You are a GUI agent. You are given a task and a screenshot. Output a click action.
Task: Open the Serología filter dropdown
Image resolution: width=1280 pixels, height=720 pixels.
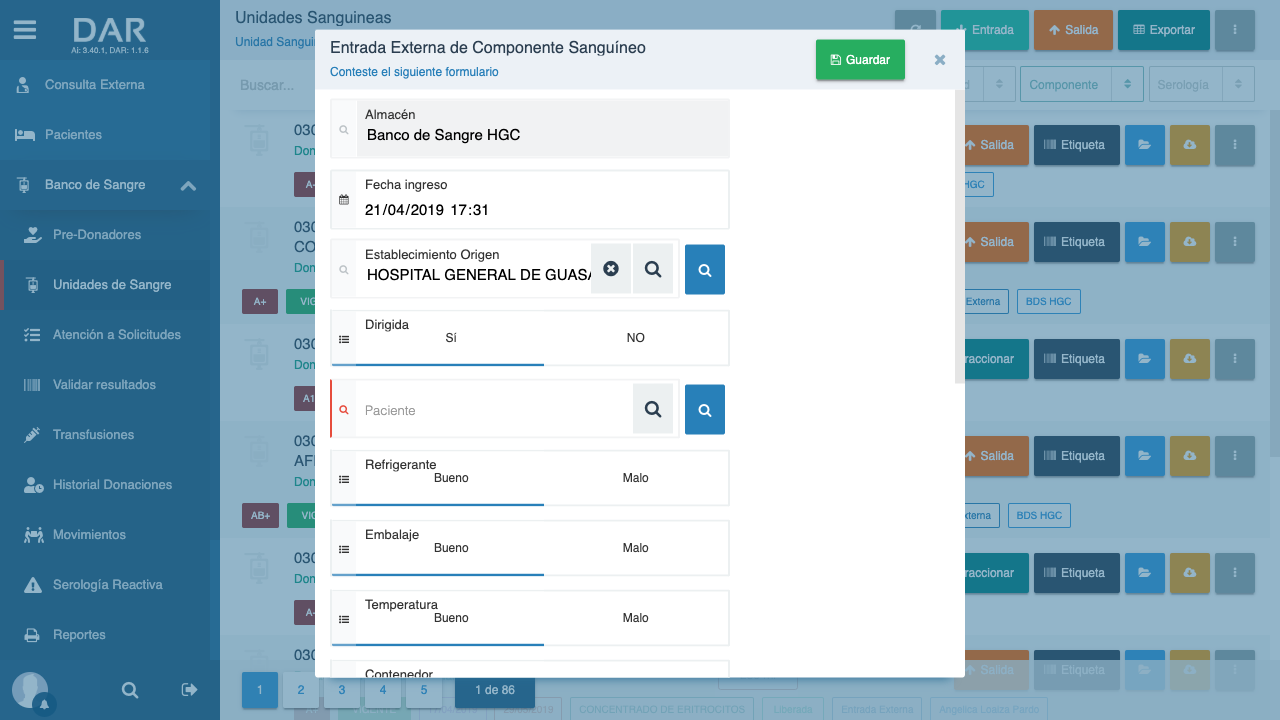coord(1201,85)
